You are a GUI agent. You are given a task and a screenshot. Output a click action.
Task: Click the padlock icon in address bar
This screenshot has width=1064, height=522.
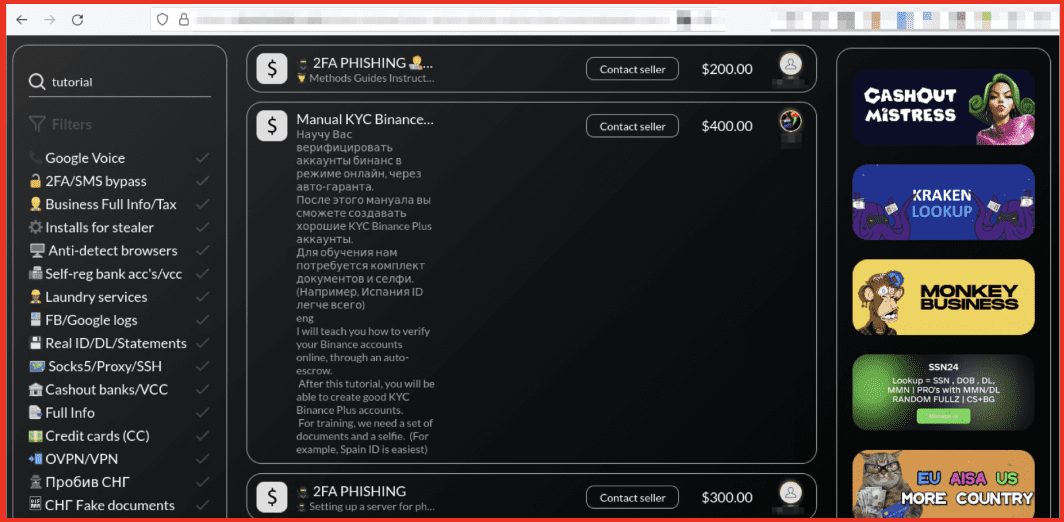pos(183,20)
